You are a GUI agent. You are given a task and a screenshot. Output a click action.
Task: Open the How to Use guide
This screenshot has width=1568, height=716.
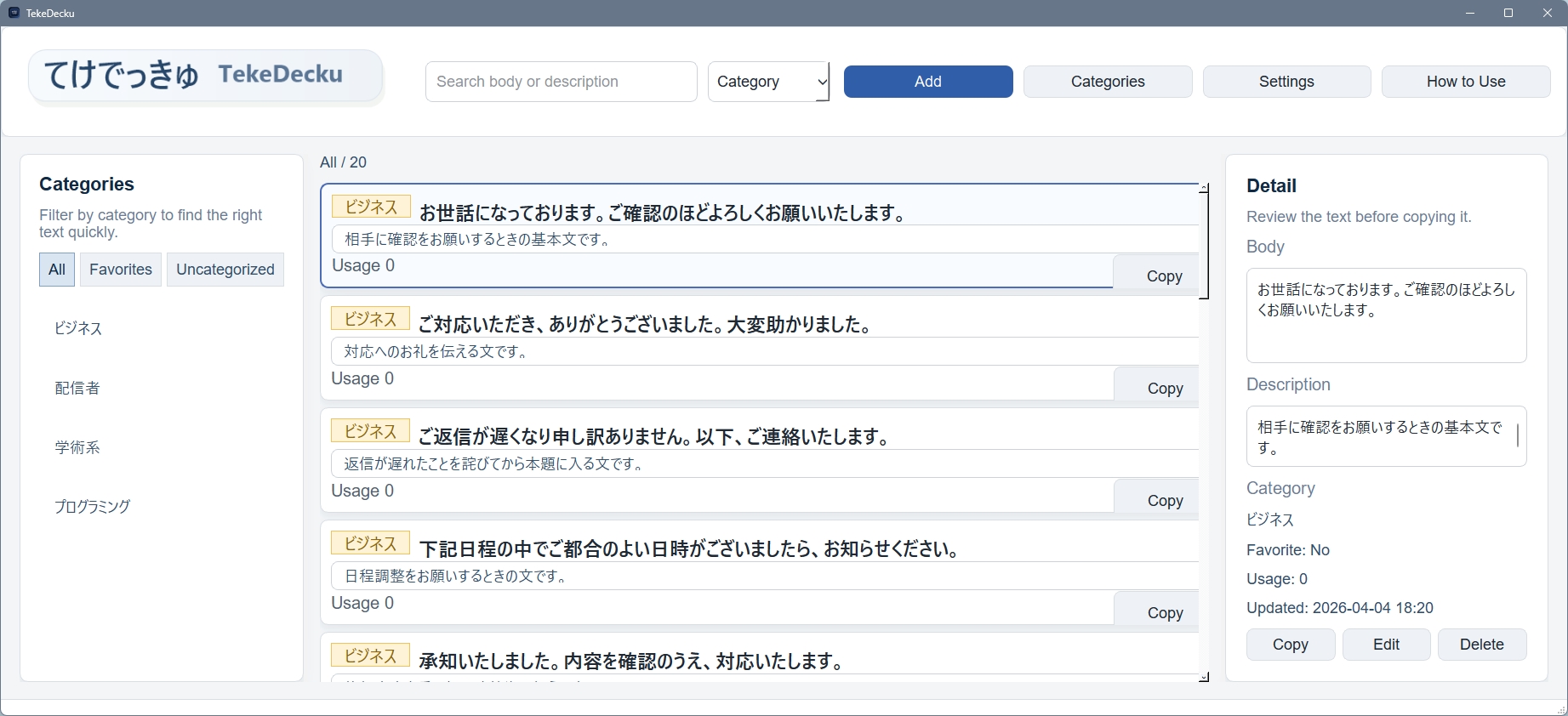pos(1465,82)
